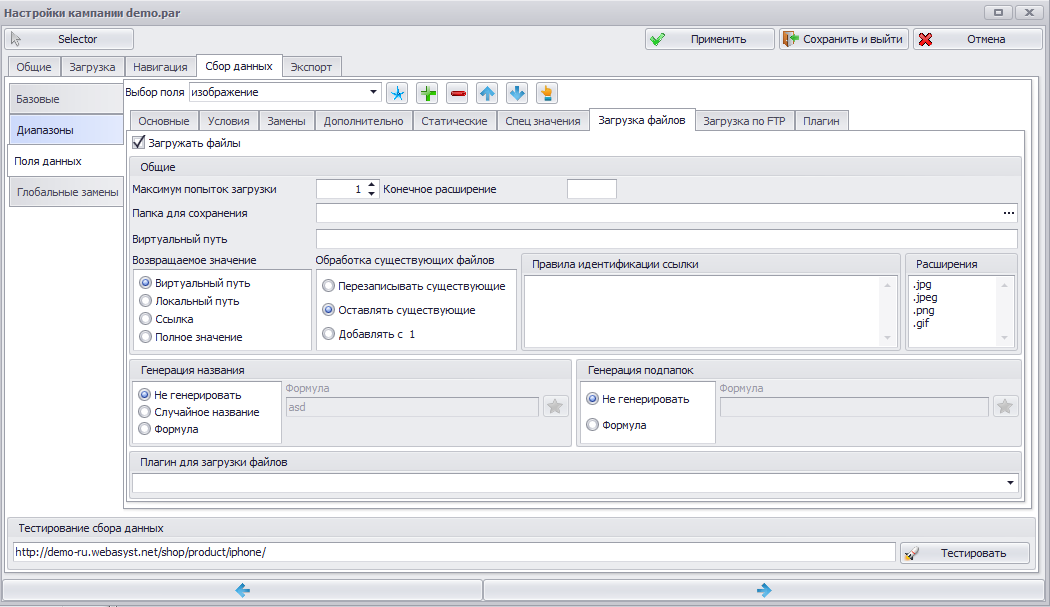Uncheck the Загружать файлы checkbox
Screen dimensions: 1050x607
139,142
